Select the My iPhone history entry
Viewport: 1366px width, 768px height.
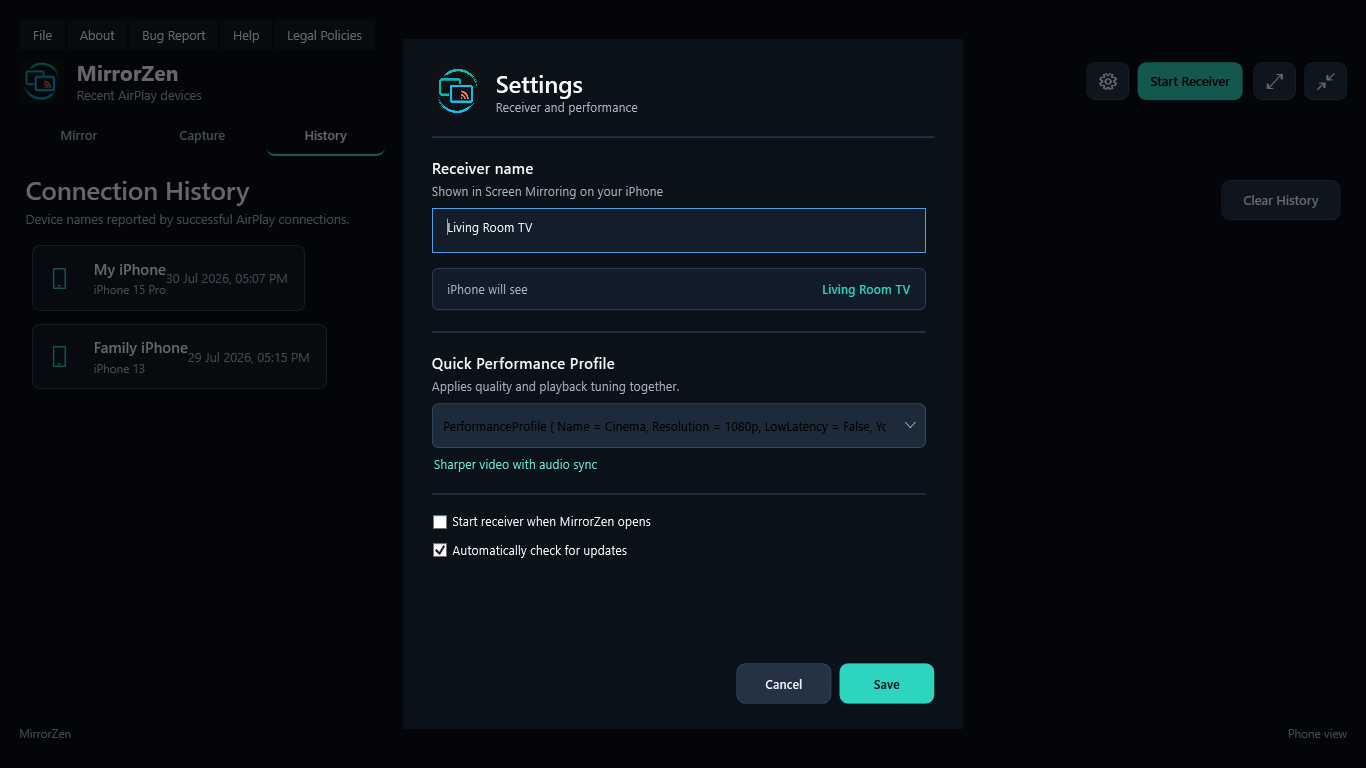pos(169,278)
